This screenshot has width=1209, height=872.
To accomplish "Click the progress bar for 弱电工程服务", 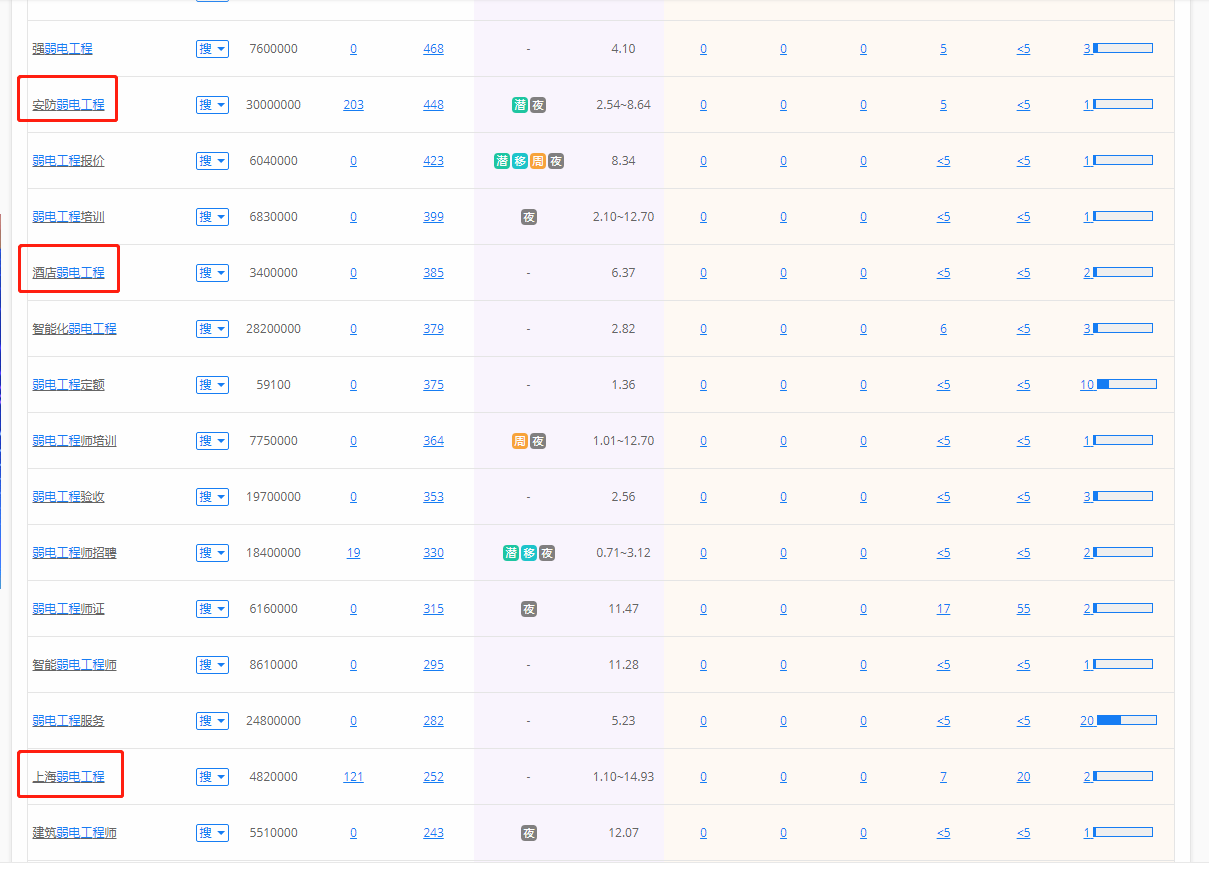I will tap(1126, 721).
